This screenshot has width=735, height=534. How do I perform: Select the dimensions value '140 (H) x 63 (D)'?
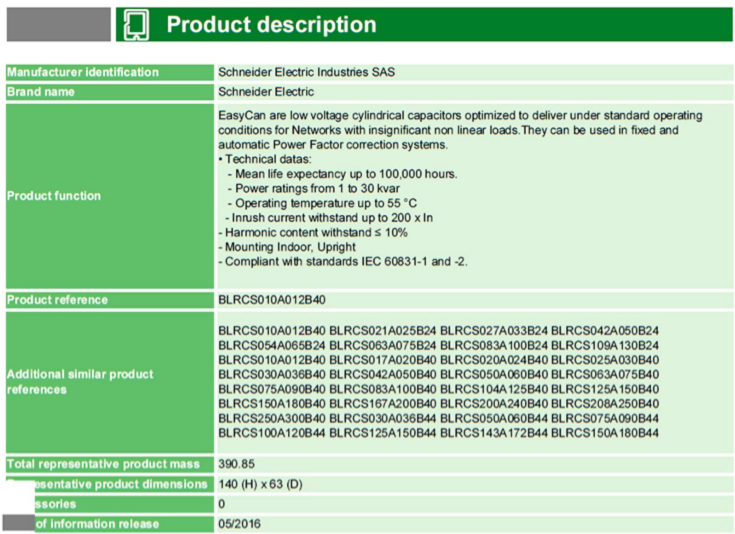[x=260, y=484]
